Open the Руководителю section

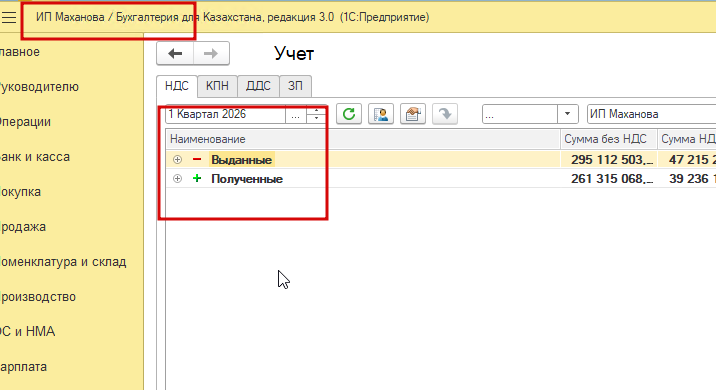pos(39,87)
